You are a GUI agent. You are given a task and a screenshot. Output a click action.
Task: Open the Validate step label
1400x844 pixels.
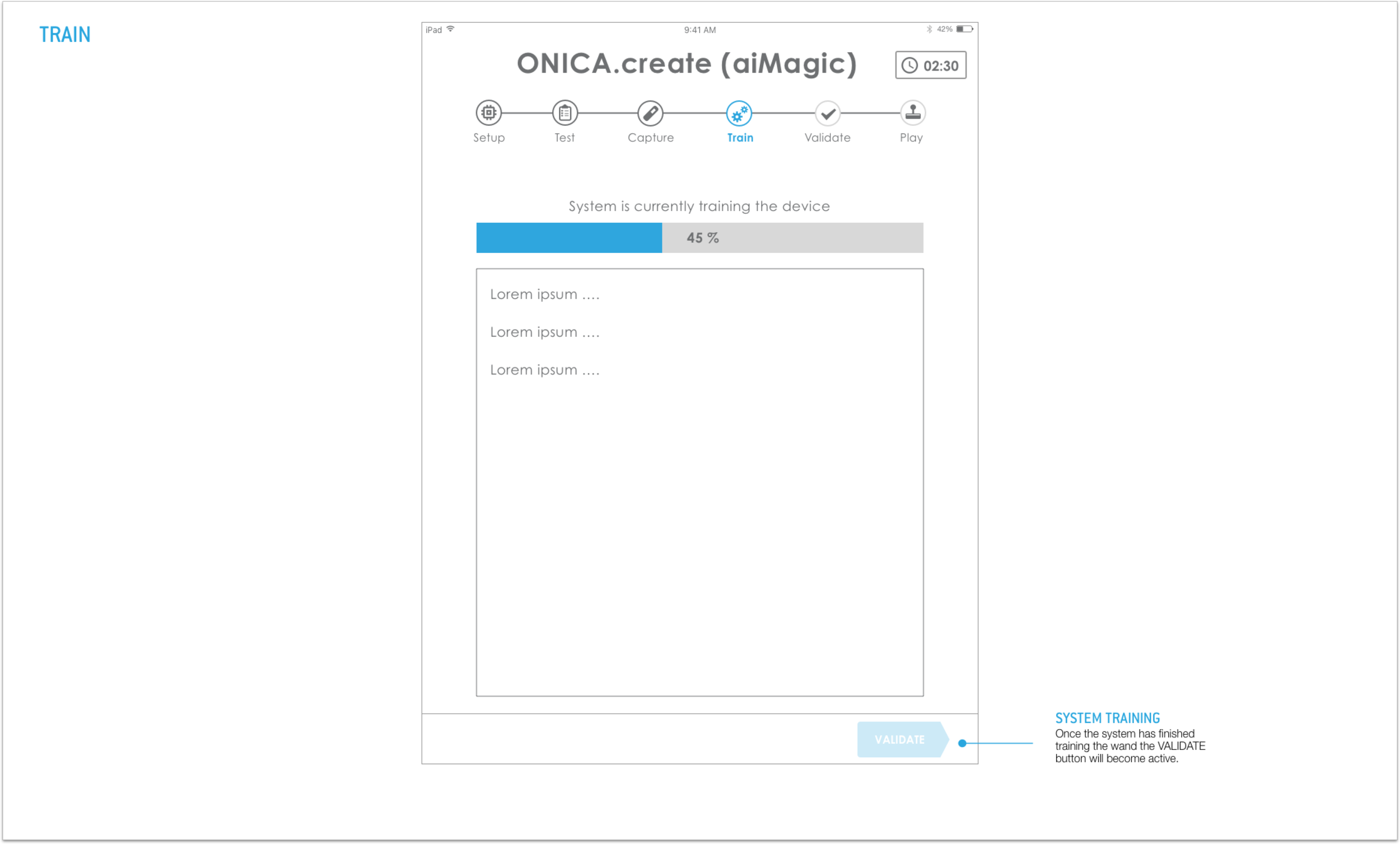tap(827, 138)
